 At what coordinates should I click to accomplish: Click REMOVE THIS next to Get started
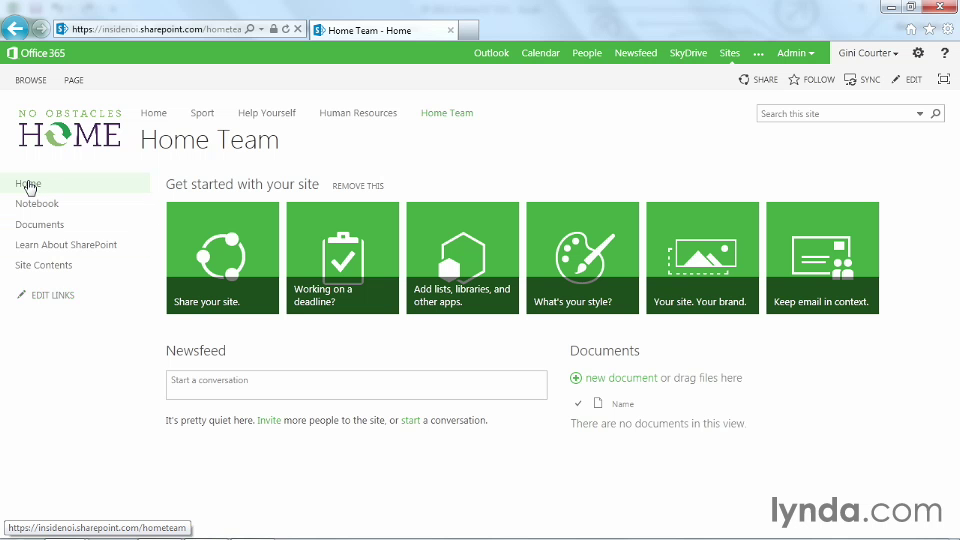358,186
